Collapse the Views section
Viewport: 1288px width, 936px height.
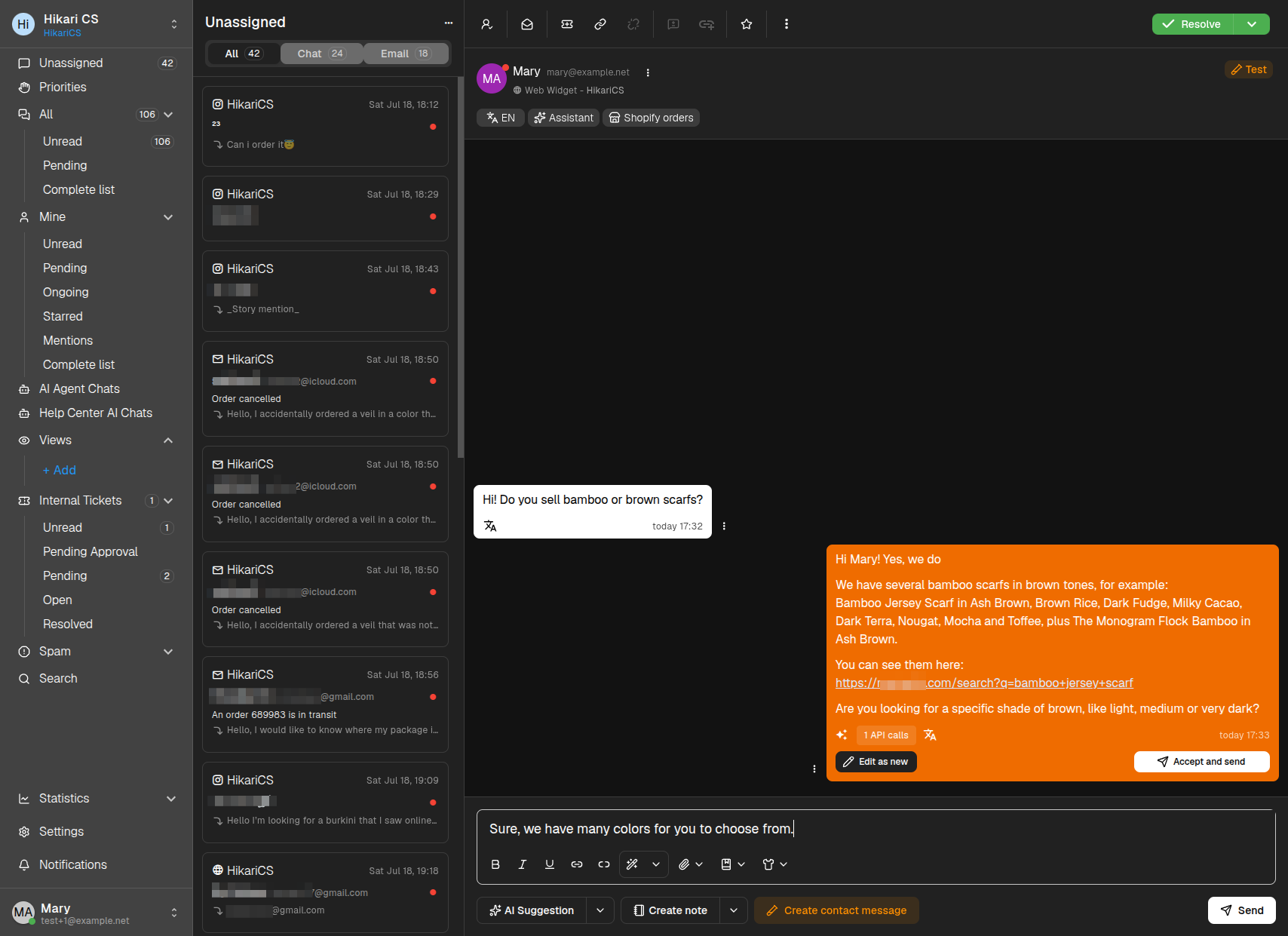pyautogui.click(x=168, y=440)
